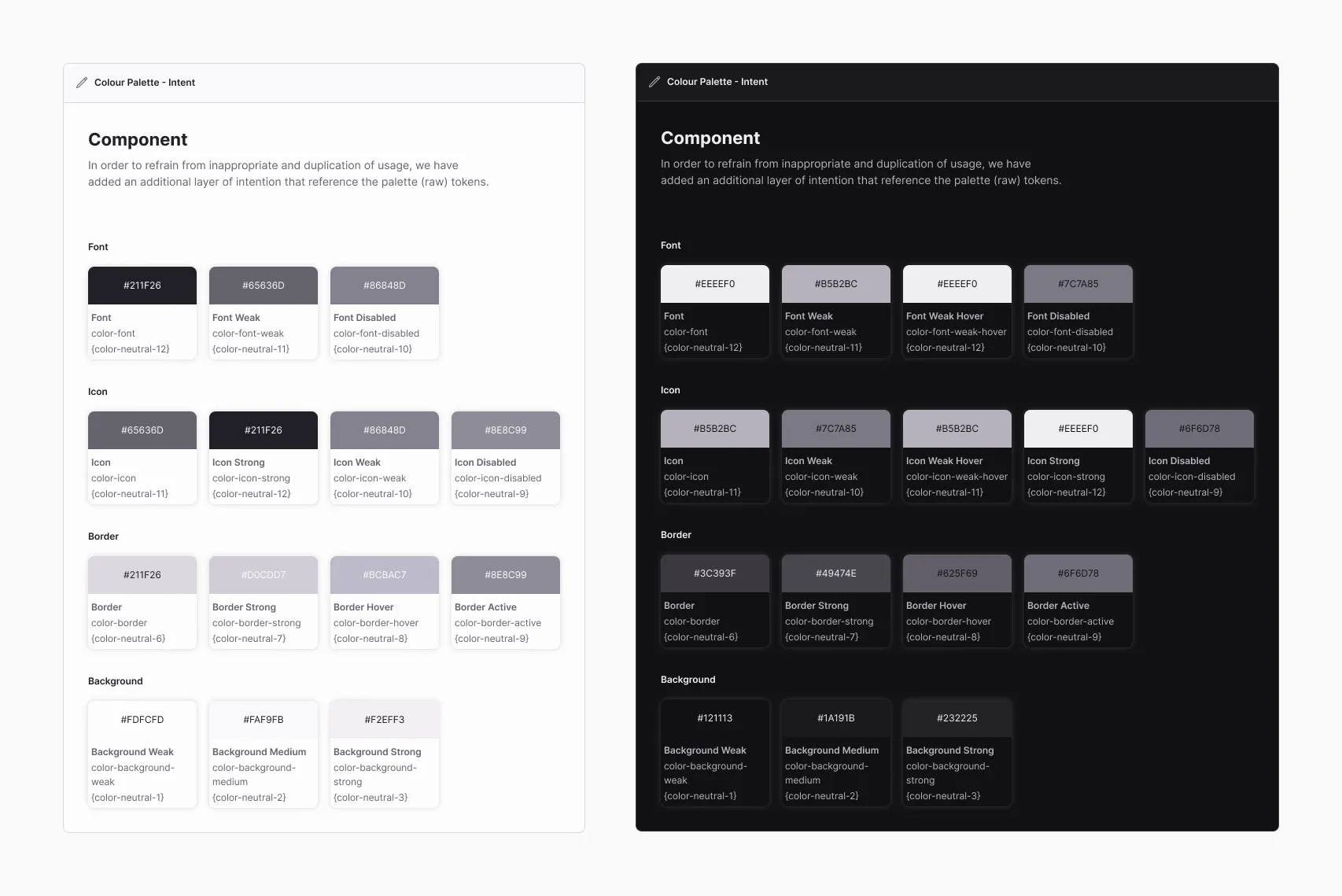Click '{color-neutral-3}' text in the dark panel
This screenshot has width=1342, height=896.
[x=943, y=796]
